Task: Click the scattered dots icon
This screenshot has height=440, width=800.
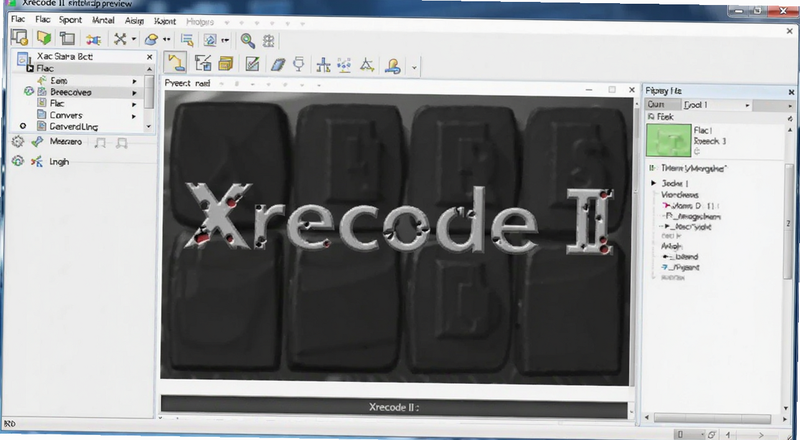Action: pos(344,65)
